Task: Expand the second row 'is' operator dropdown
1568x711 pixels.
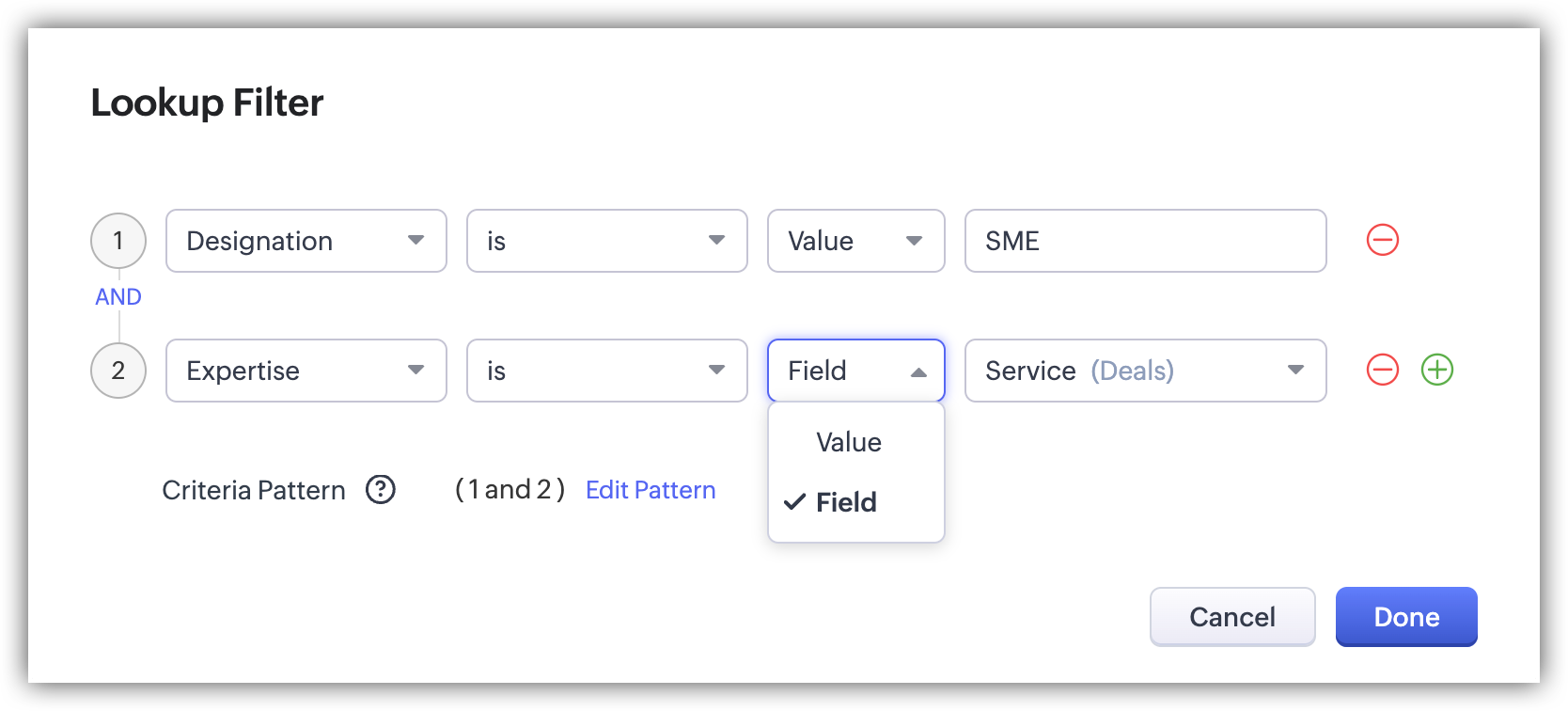Action: click(606, 371)
